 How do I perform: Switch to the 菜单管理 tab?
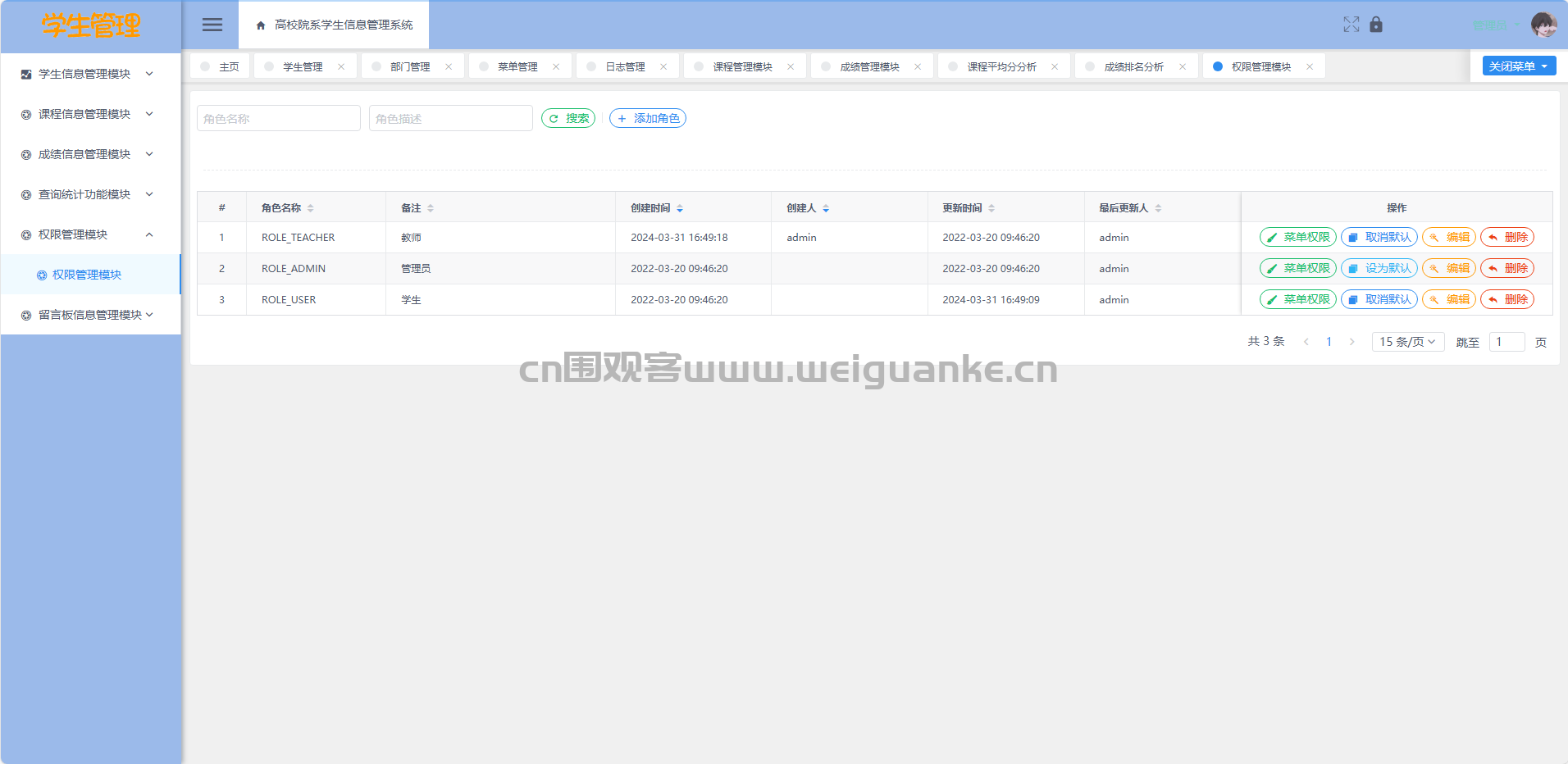517,67
